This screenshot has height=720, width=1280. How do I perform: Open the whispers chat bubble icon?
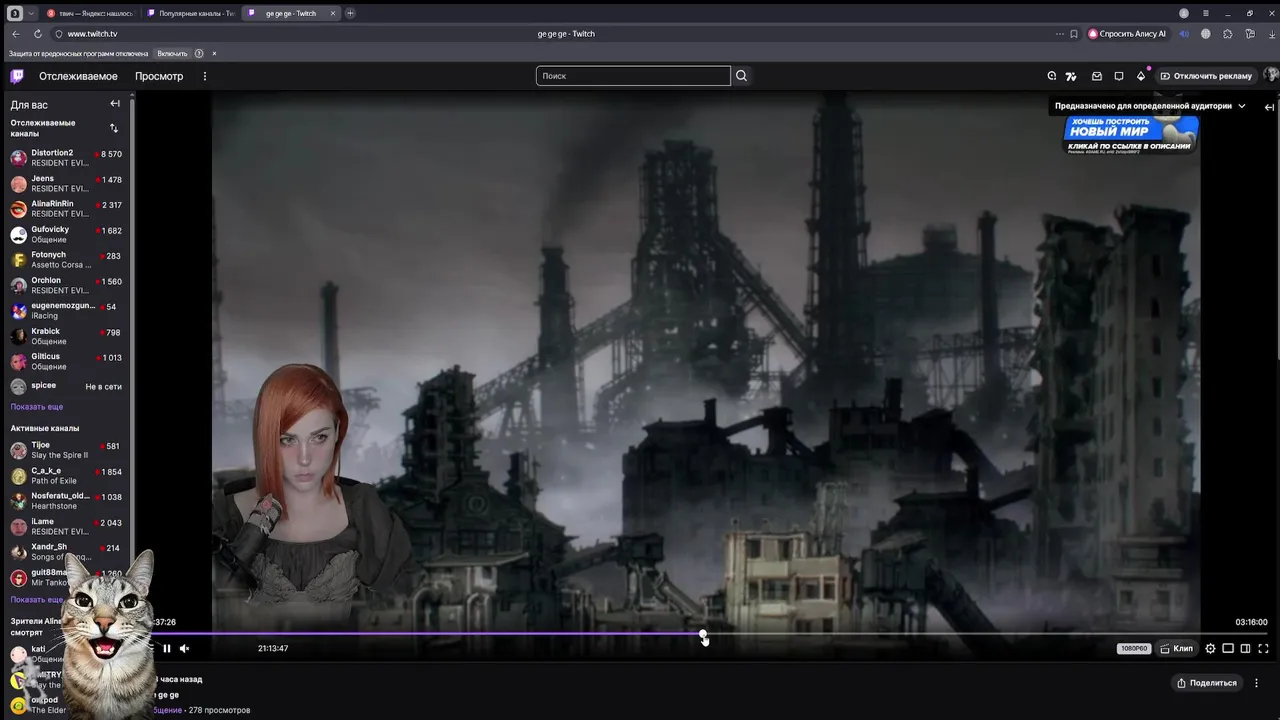[x=1119, y=76]
